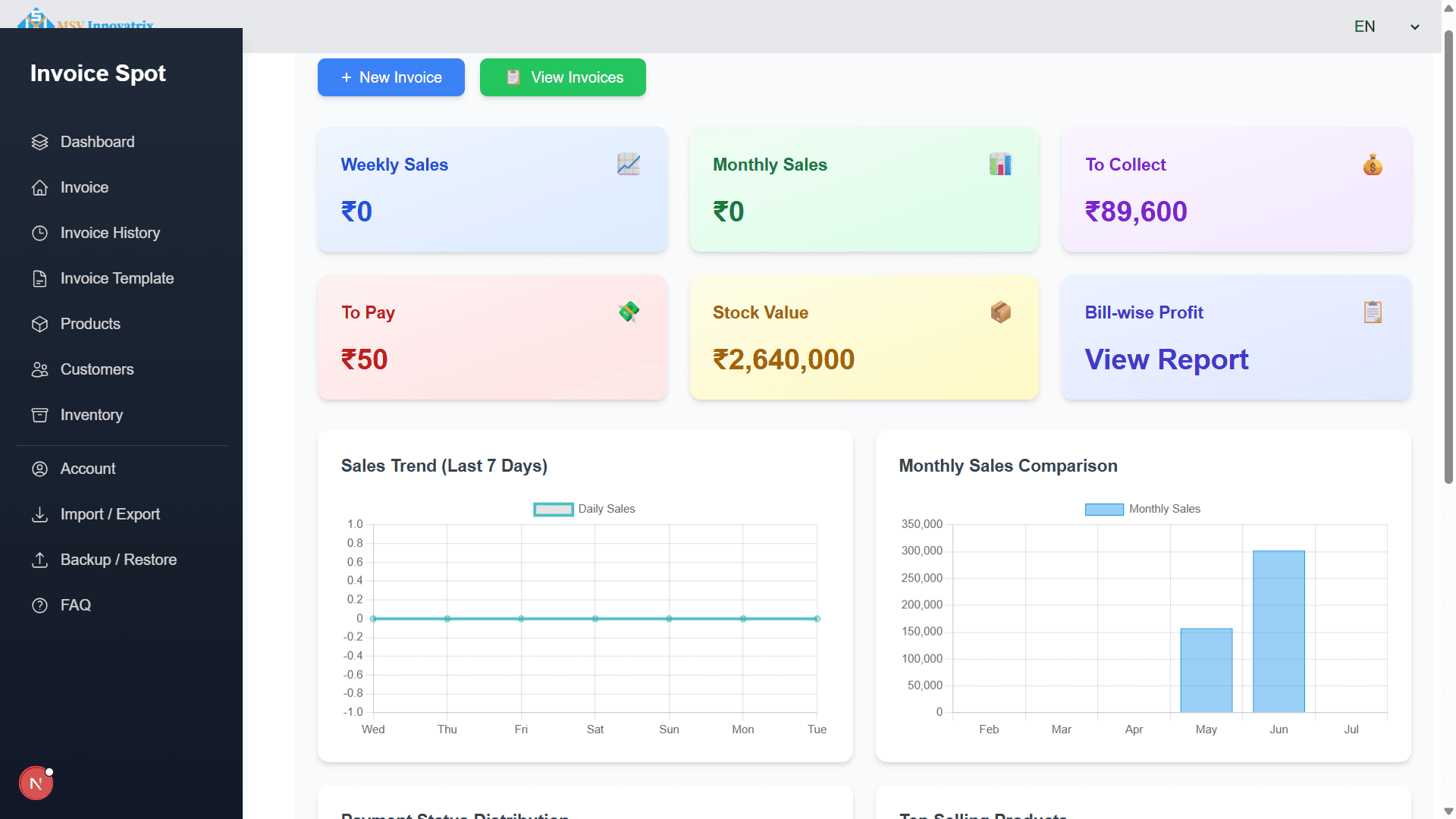Click the page vertical scrollbar
1456x819 pixels.
(x=1448, y=258)
